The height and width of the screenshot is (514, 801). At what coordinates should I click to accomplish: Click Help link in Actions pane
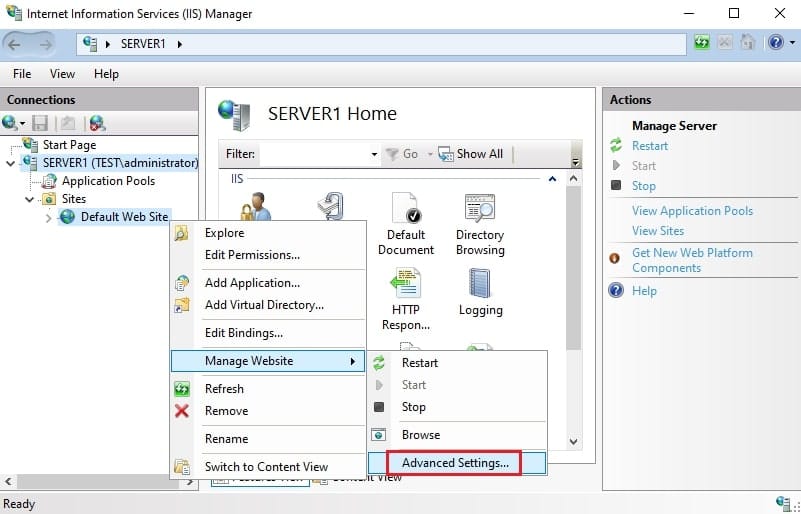point(644,291)
